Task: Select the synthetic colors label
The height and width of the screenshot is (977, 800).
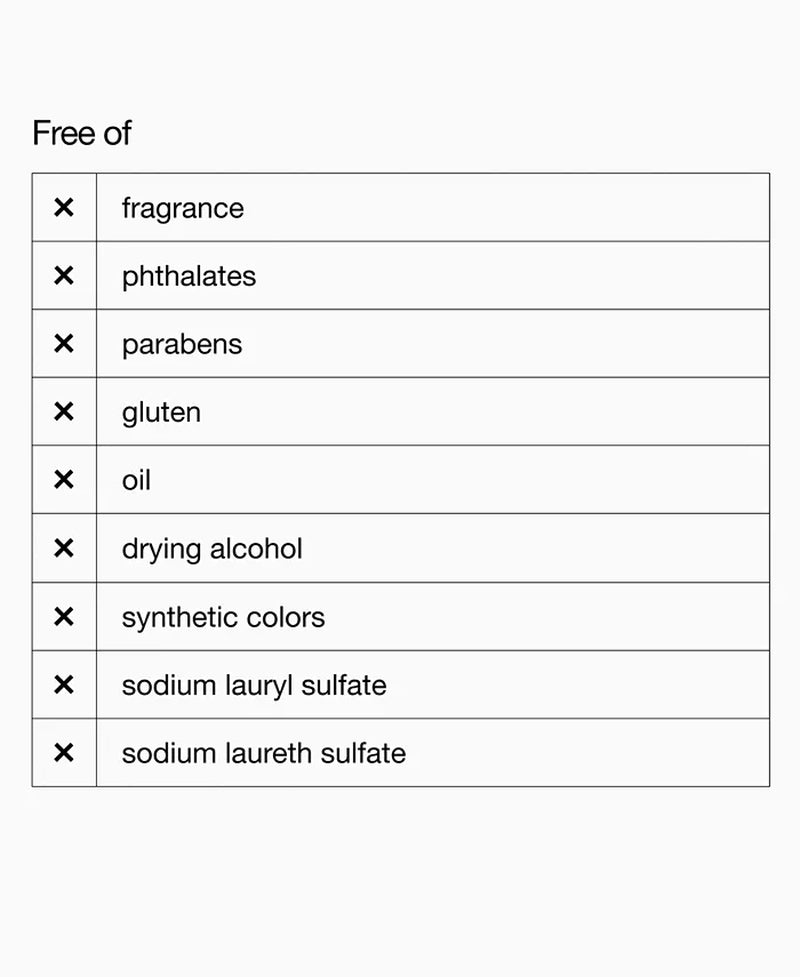Action: pyautogui.click(x=223, y=617)
